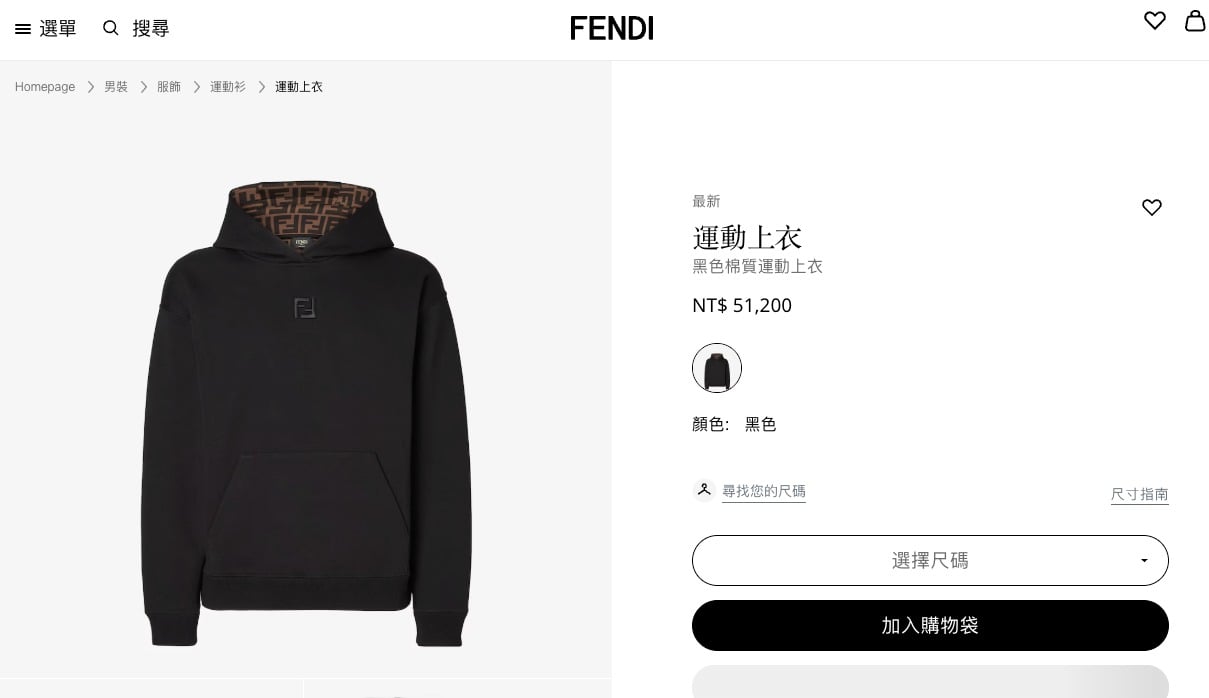
Task: Navigate to 男裝 breadcrumb
Action: tap(116, 87)
